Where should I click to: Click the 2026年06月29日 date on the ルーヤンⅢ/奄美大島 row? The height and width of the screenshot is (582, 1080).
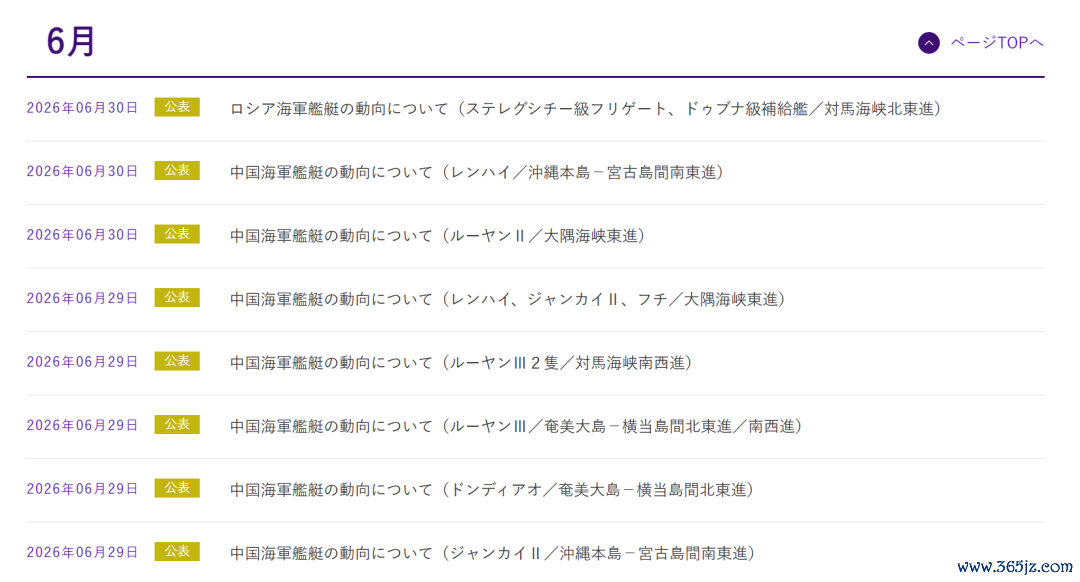pyautogui.click(x=82, y=426)
